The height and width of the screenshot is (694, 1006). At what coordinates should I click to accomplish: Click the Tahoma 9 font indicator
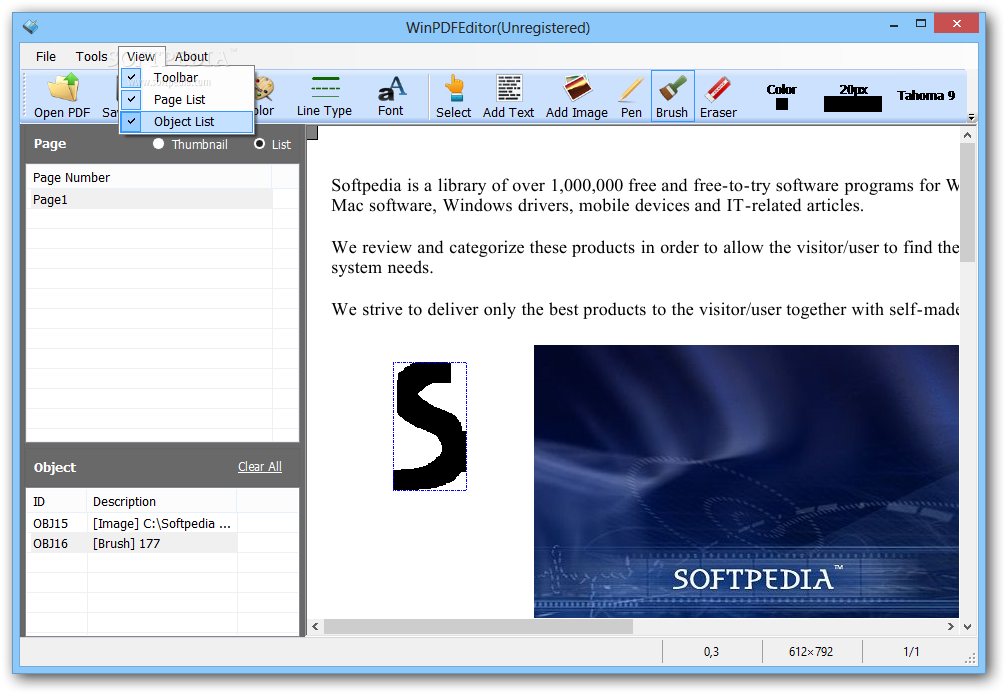point(926,96)
